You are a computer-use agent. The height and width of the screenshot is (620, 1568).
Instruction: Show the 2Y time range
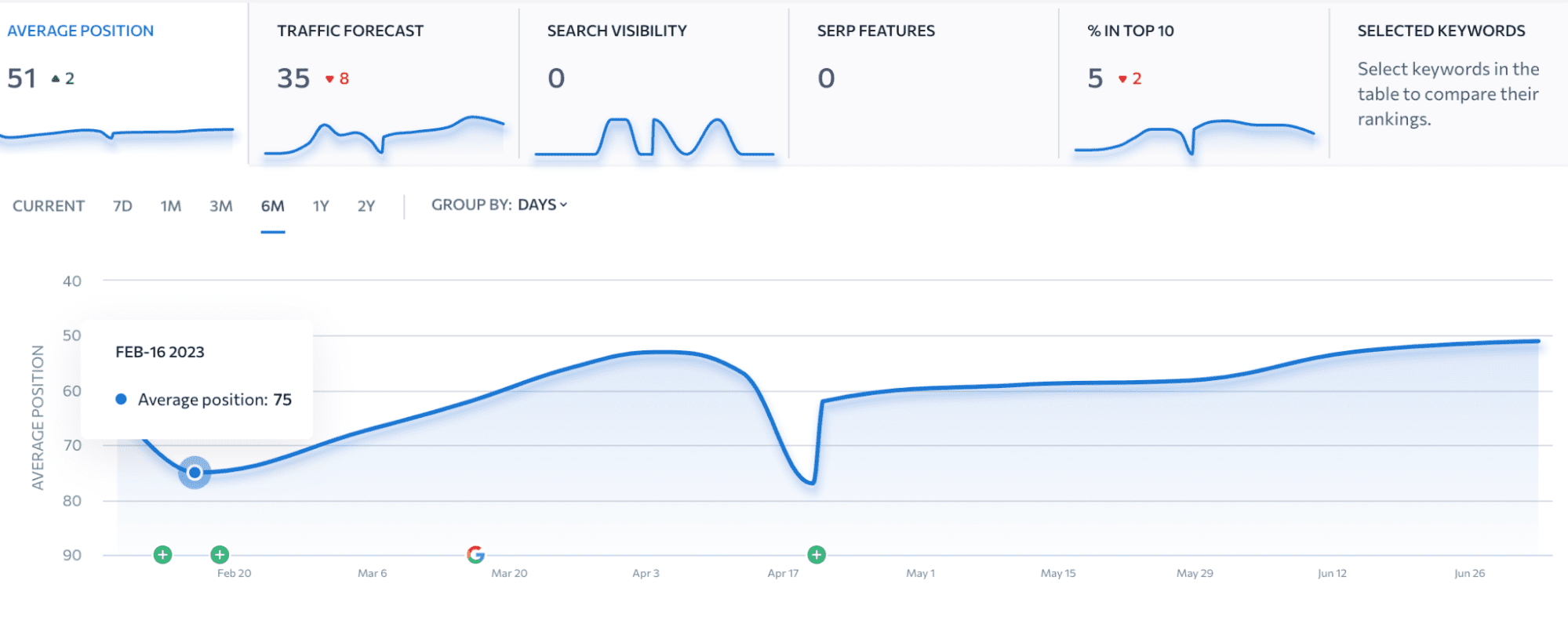point(366,206)
